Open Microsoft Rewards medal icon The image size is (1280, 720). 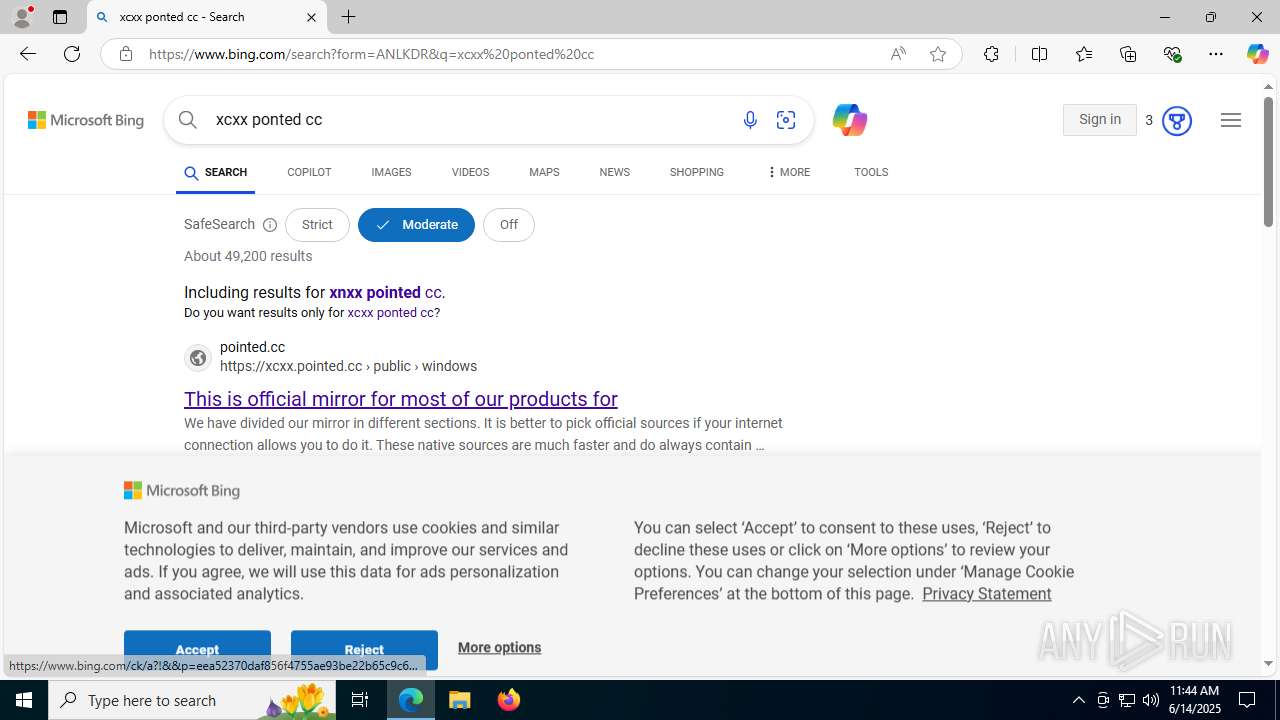click(x=1177, y=121)
